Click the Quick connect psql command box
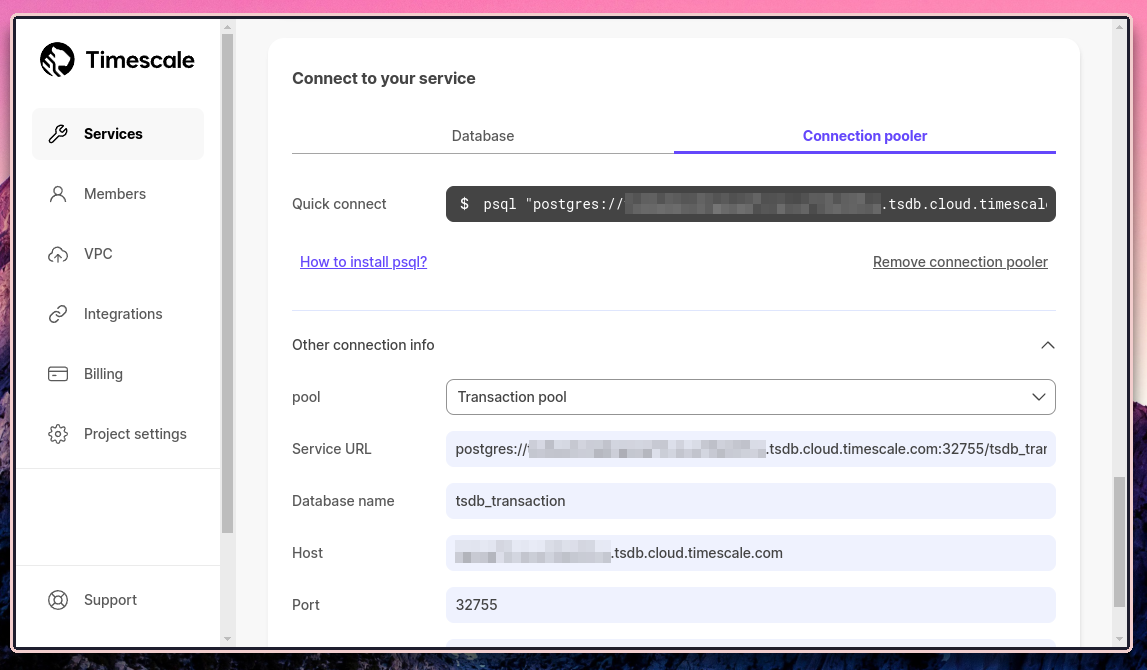The image size is (1147, 670). point(751,204)
